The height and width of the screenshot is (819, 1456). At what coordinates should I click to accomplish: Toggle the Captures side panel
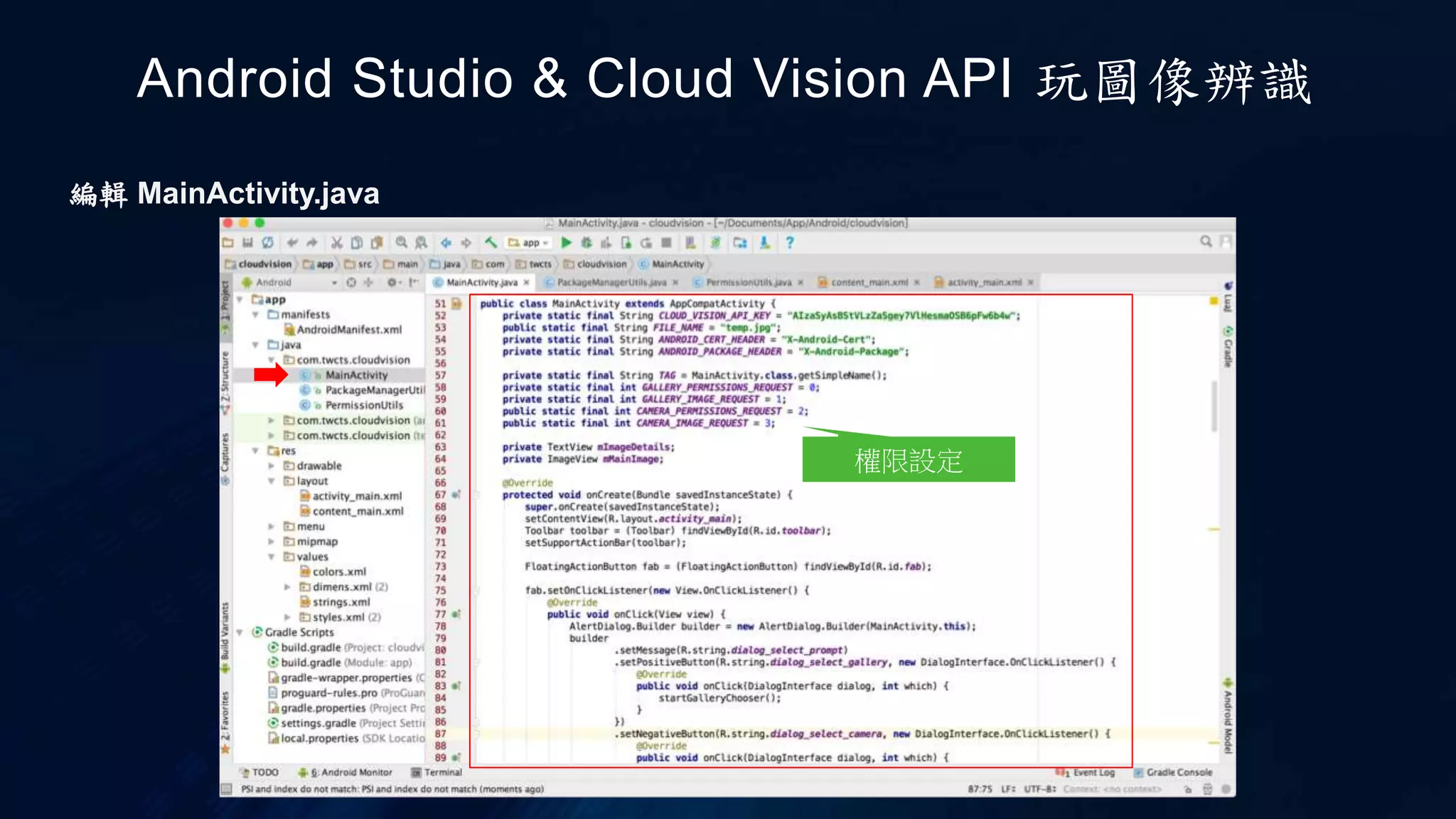[x=225, y=459]
